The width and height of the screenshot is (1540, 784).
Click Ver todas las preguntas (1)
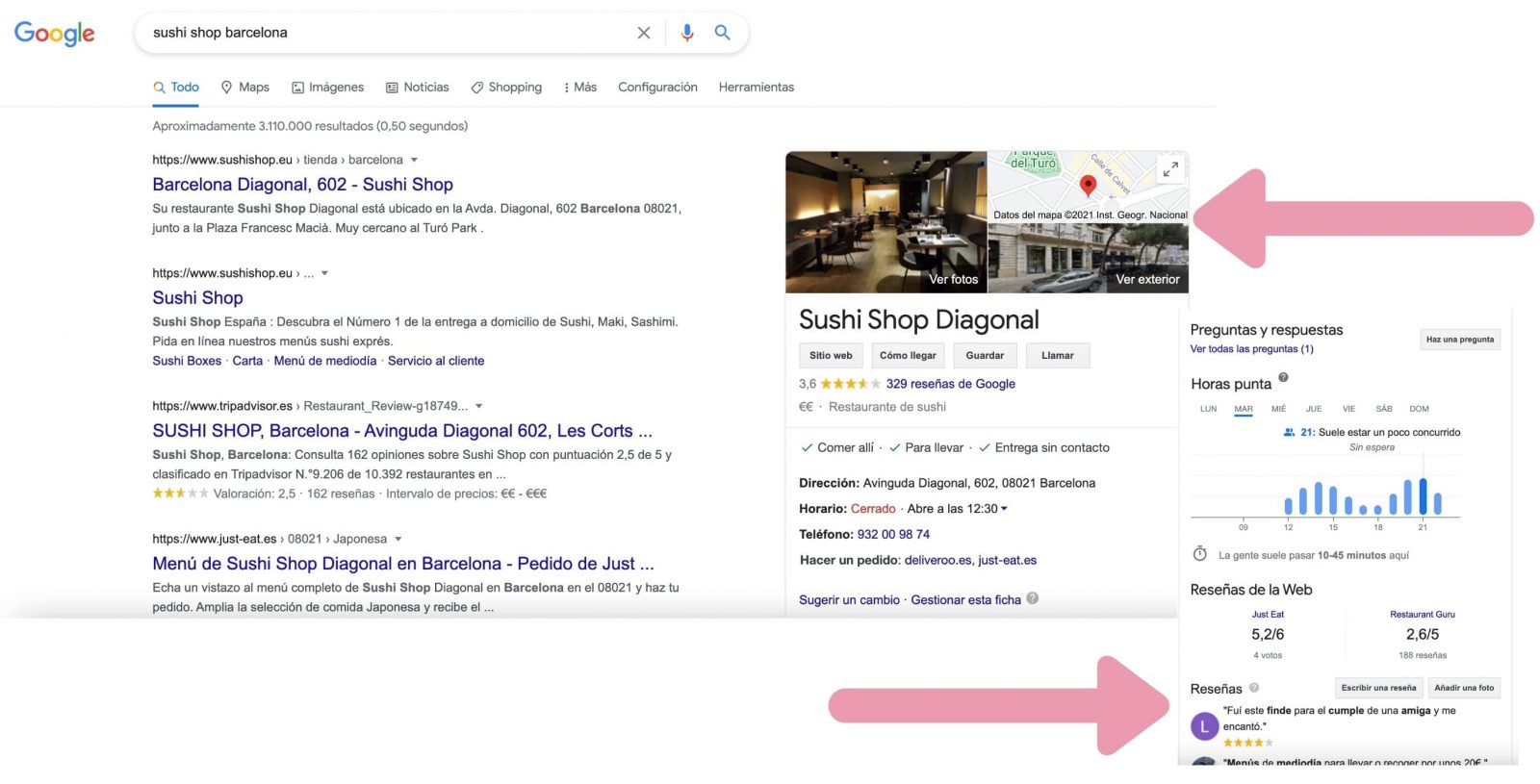(x=1251, y=349)
